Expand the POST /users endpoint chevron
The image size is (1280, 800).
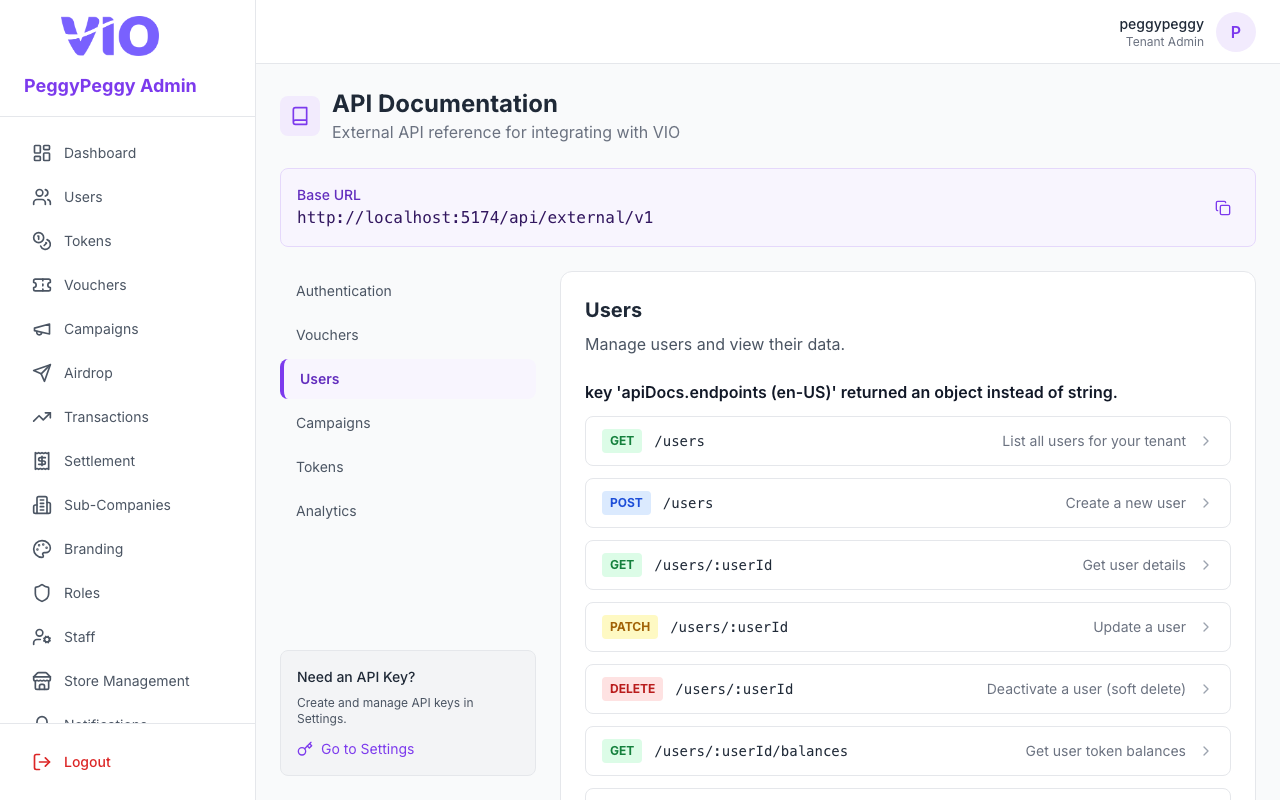tap(1206, 503)
